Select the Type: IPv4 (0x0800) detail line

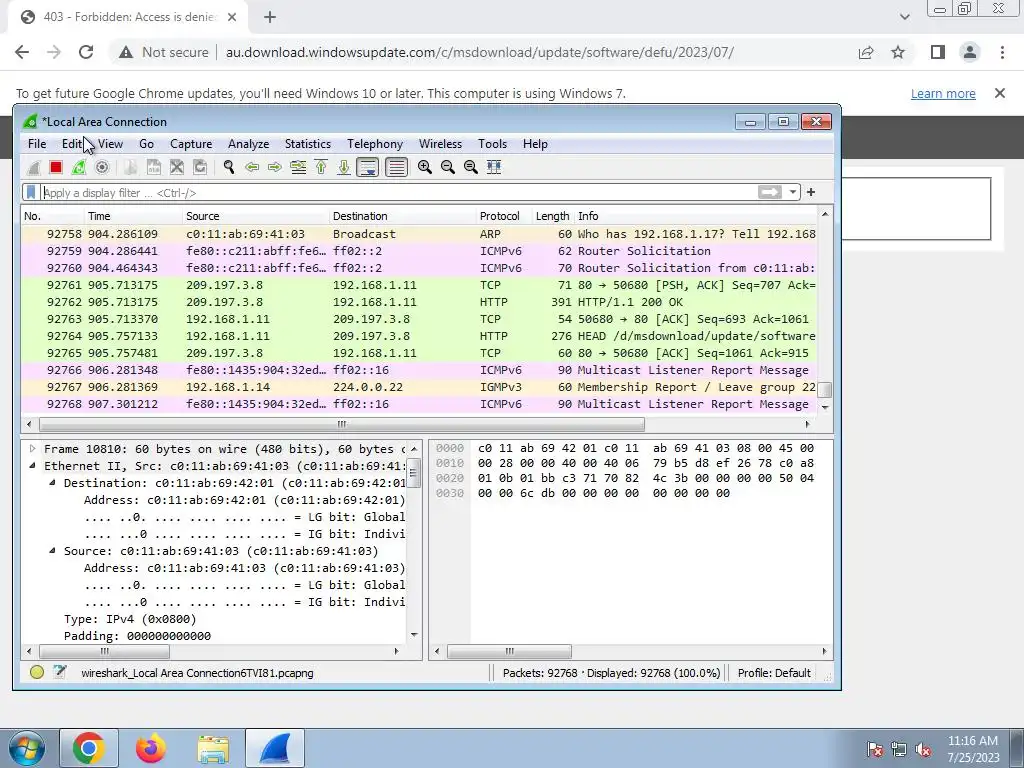pos(130,618)
